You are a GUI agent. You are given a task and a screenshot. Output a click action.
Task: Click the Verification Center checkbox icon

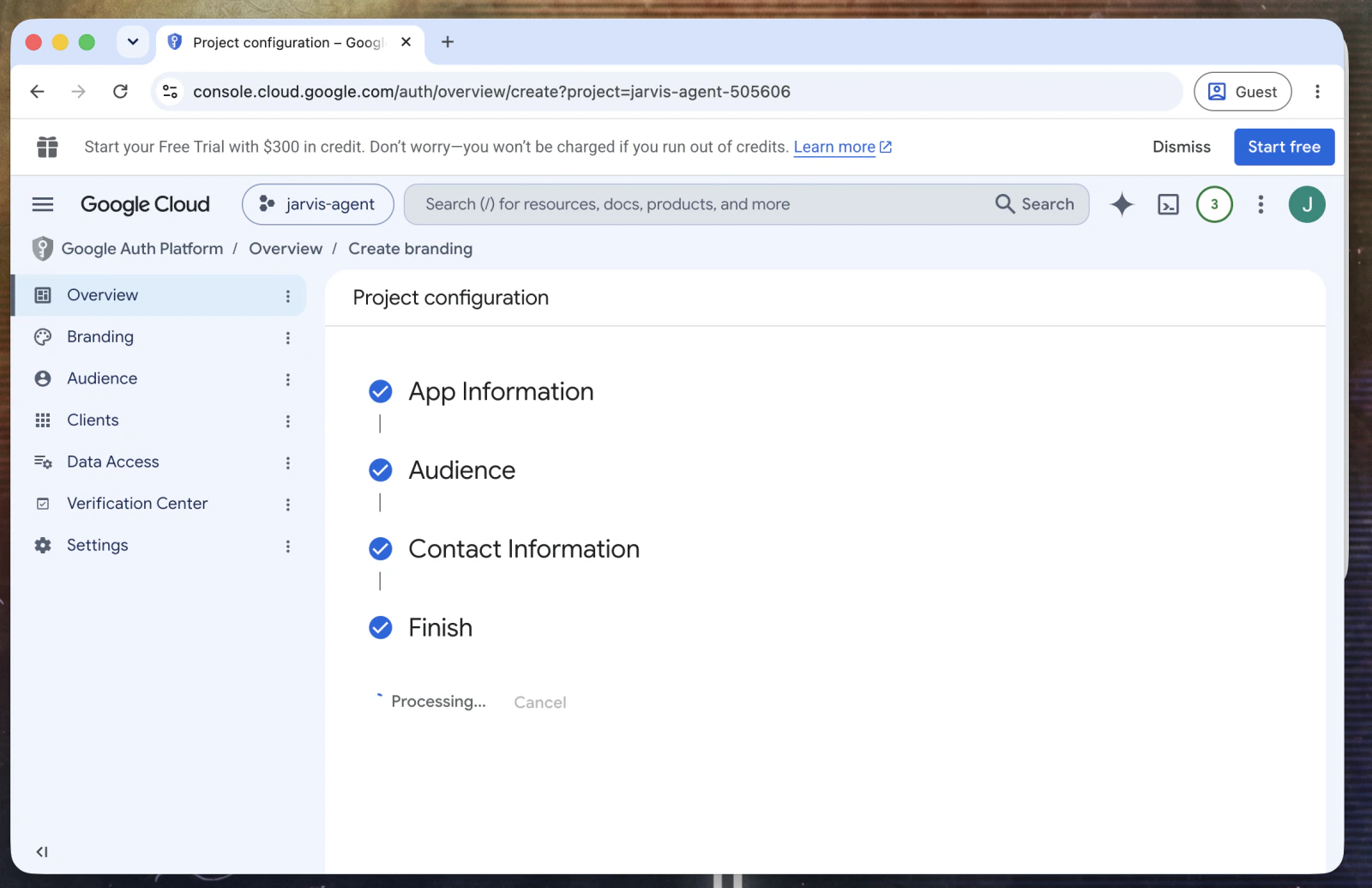click(43, 504)
